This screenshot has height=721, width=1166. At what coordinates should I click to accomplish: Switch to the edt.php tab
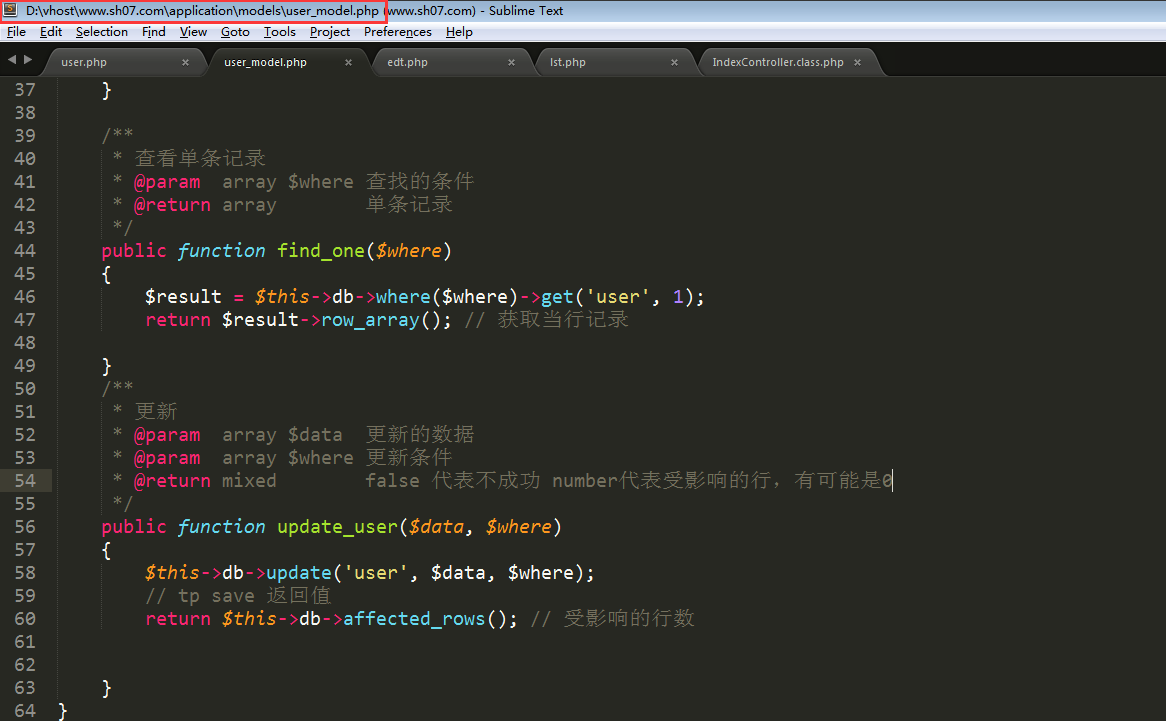pos(407,62)
